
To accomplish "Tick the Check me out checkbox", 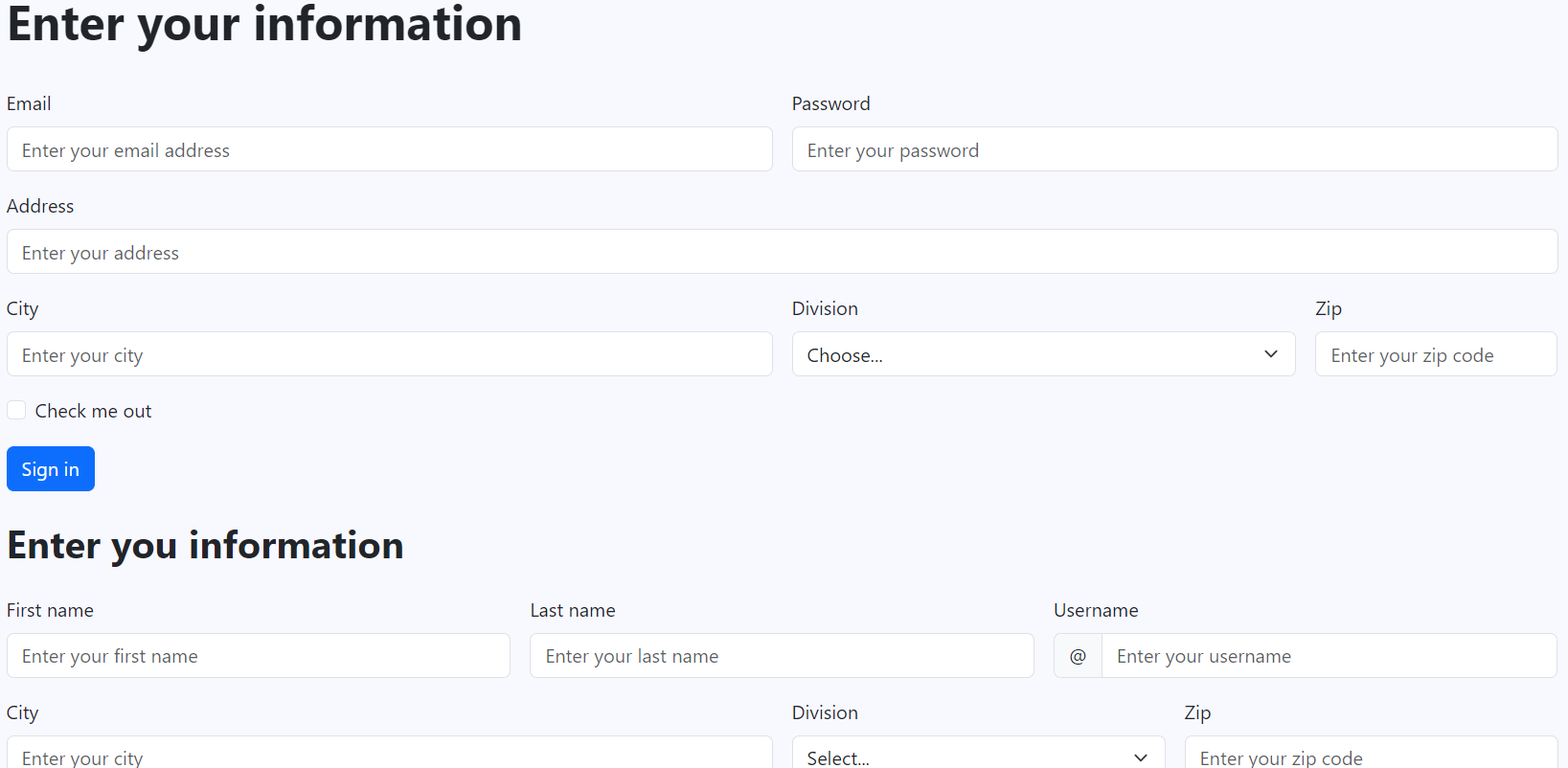I will point(16,411).
